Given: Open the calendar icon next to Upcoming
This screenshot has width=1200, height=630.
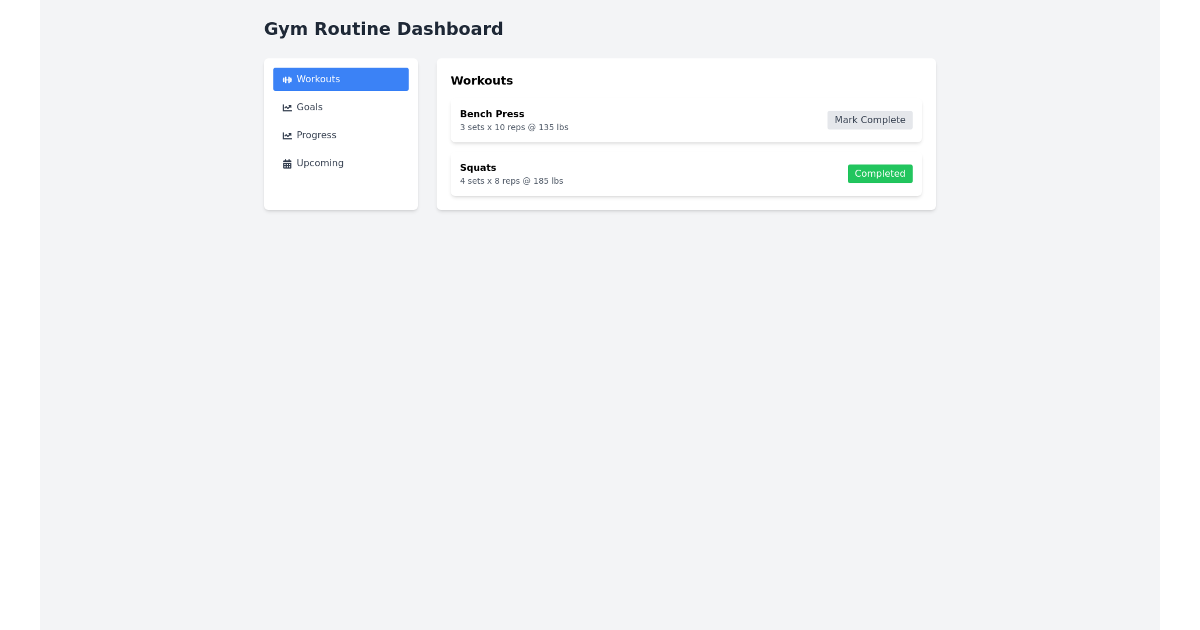Looking at the screenshot, I should [x=287, y=163].
